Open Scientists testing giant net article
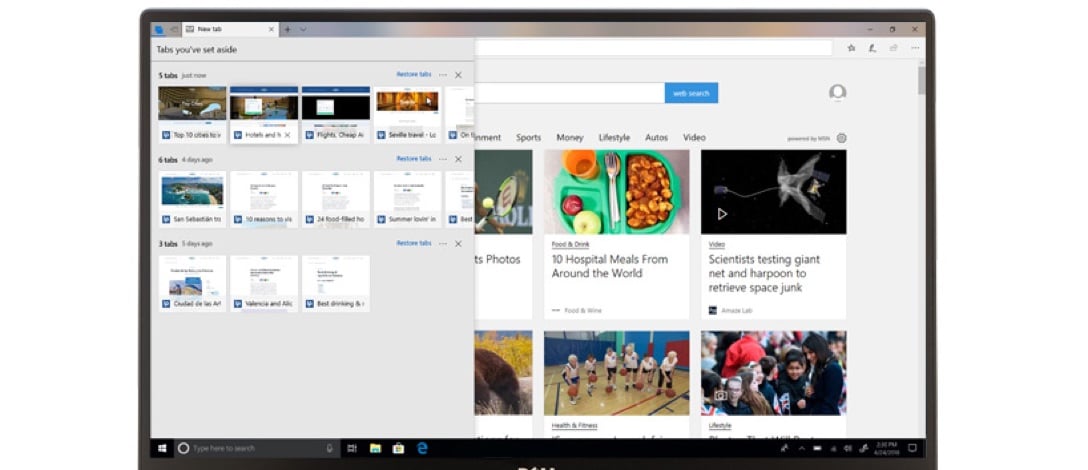Screen dimensions: 1088x470 tap(764, 273)
